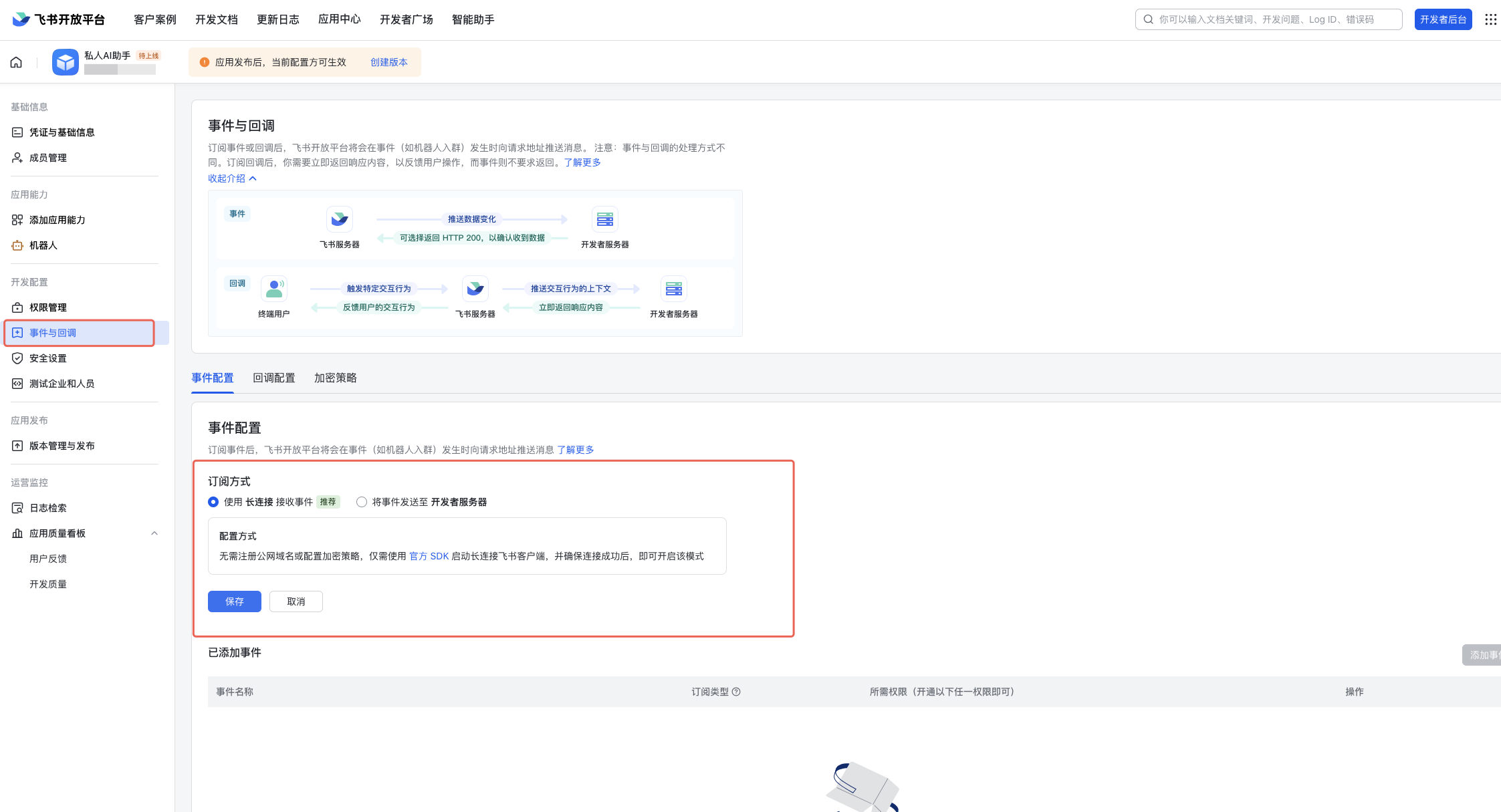1501x812 pixels.
Task: Go to 日志检索 log search
Action: 47,508
